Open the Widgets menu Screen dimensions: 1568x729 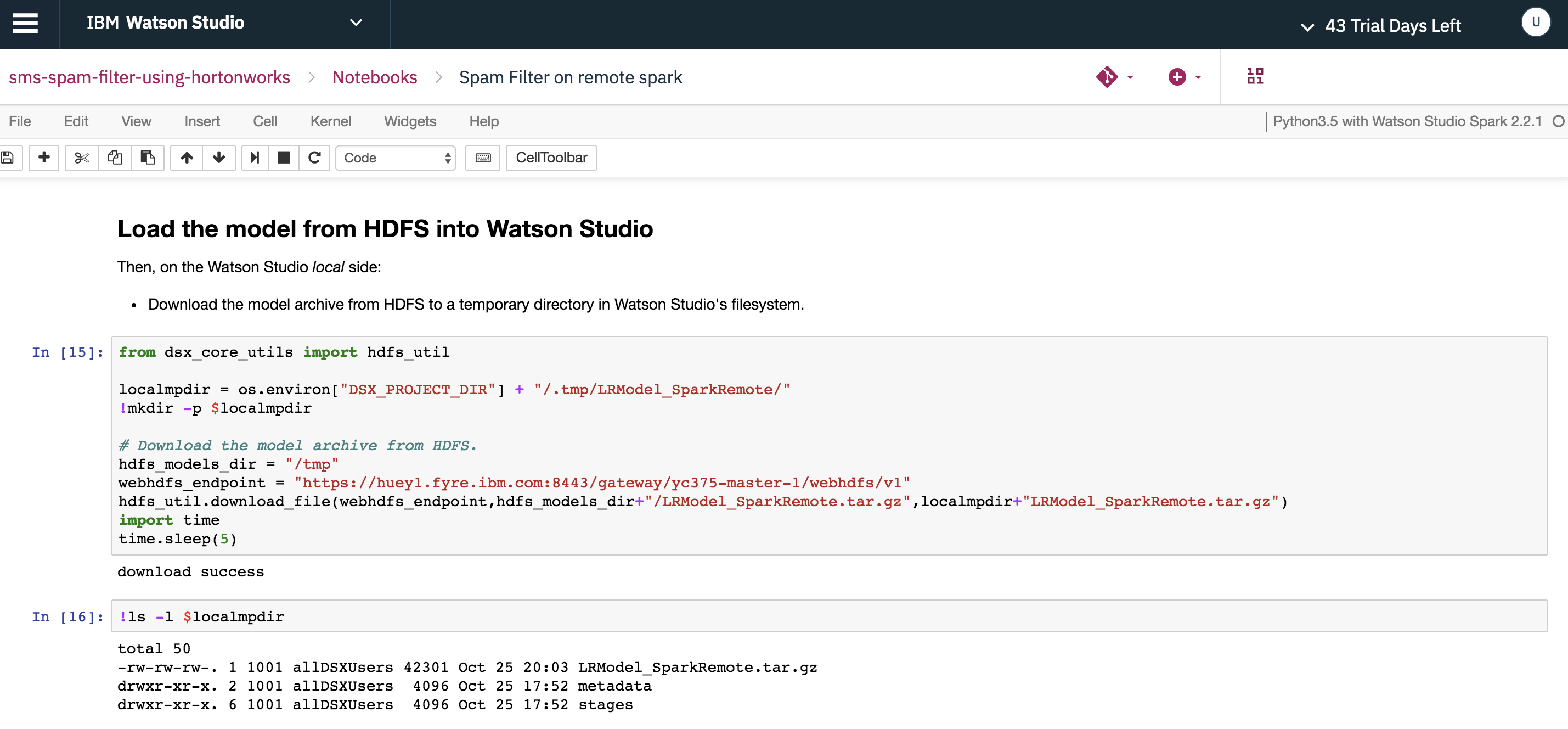pyautogui.click(x=410, y=121)
